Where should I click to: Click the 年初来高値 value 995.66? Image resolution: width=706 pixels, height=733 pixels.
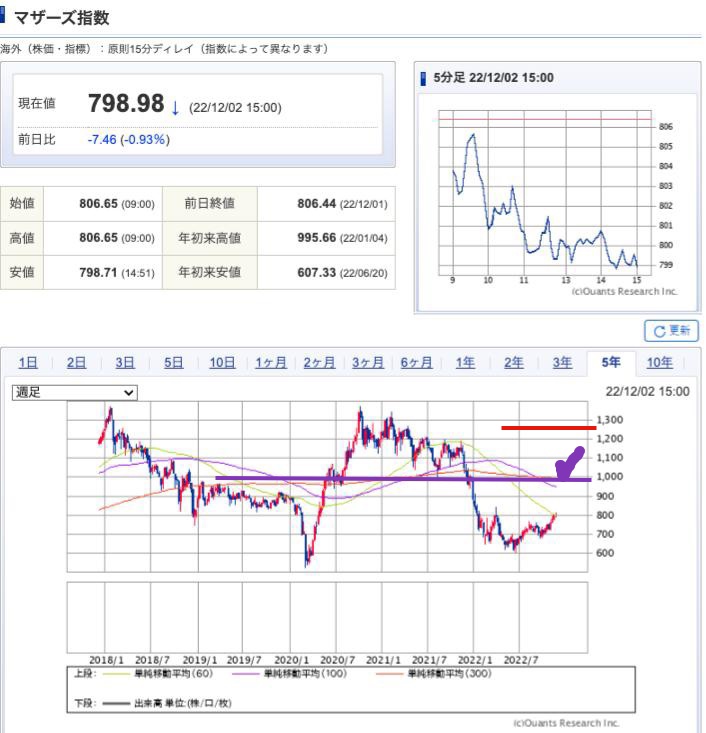pos(317,237)
